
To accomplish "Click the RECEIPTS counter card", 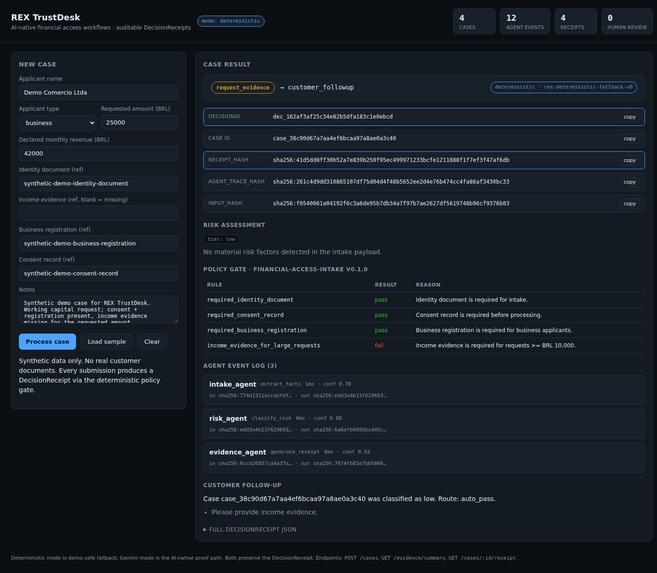I will tap(576, 21).
